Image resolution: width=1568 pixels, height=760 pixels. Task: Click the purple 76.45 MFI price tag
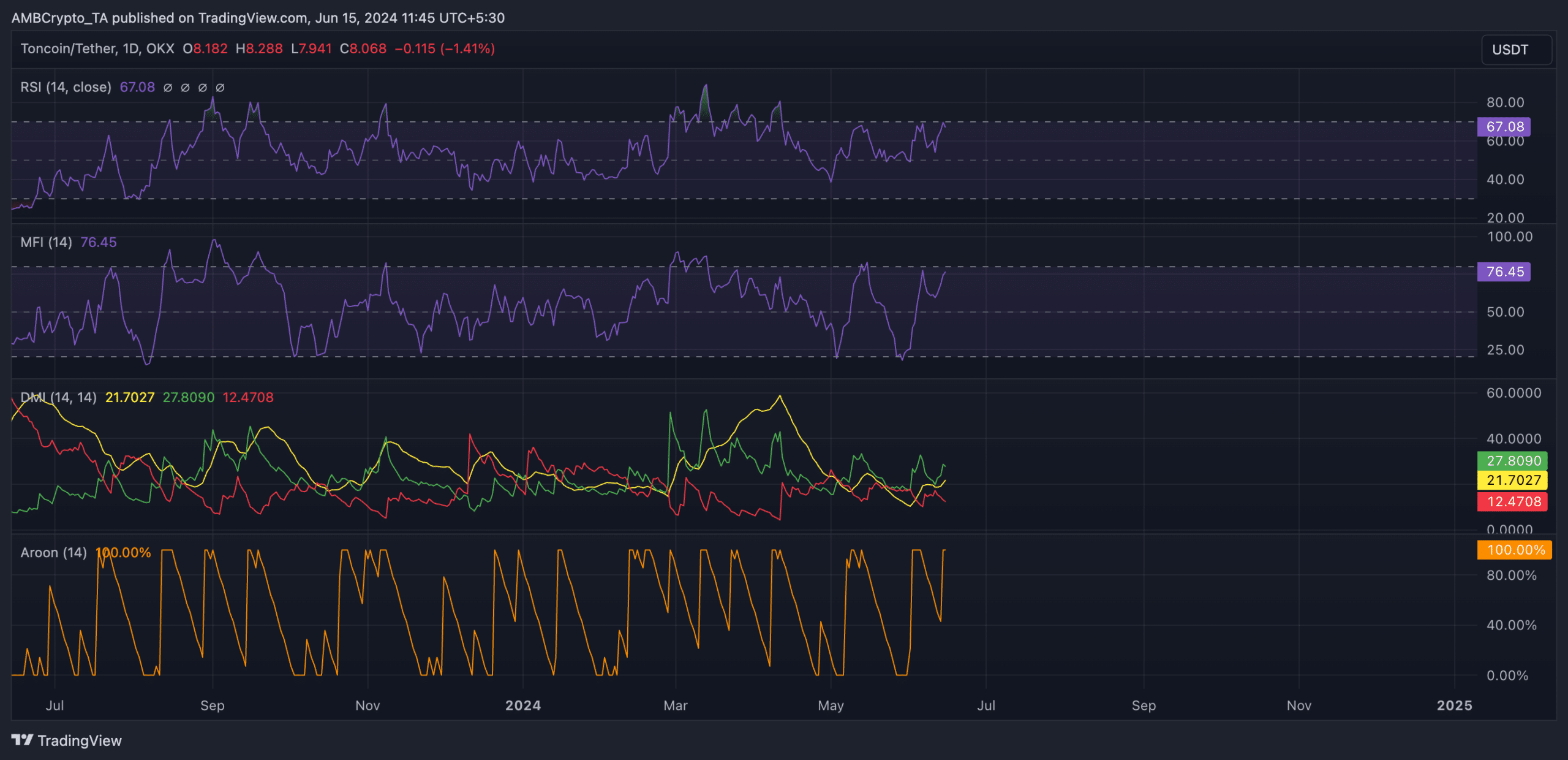1504,272
